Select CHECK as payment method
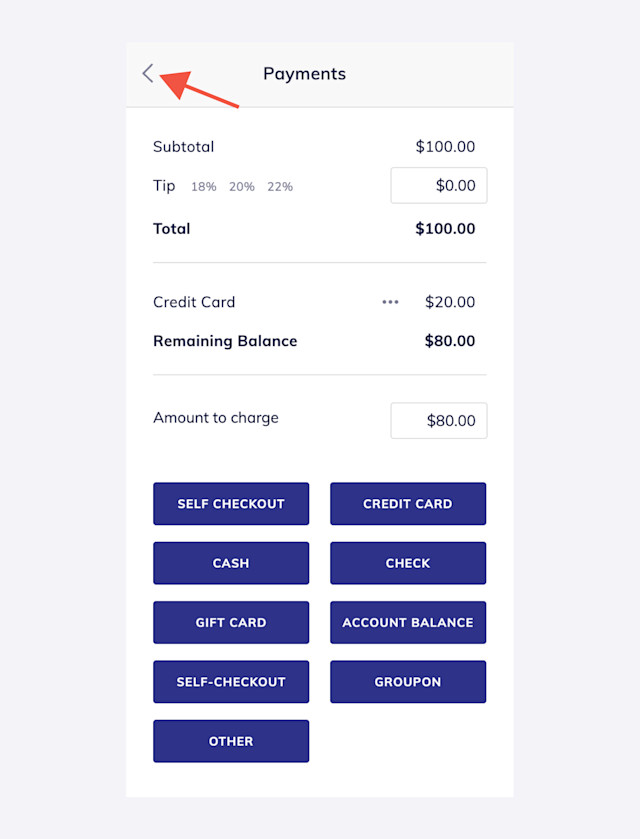The height and width of the screenshot is (839, 640). (x=408, y=563)
